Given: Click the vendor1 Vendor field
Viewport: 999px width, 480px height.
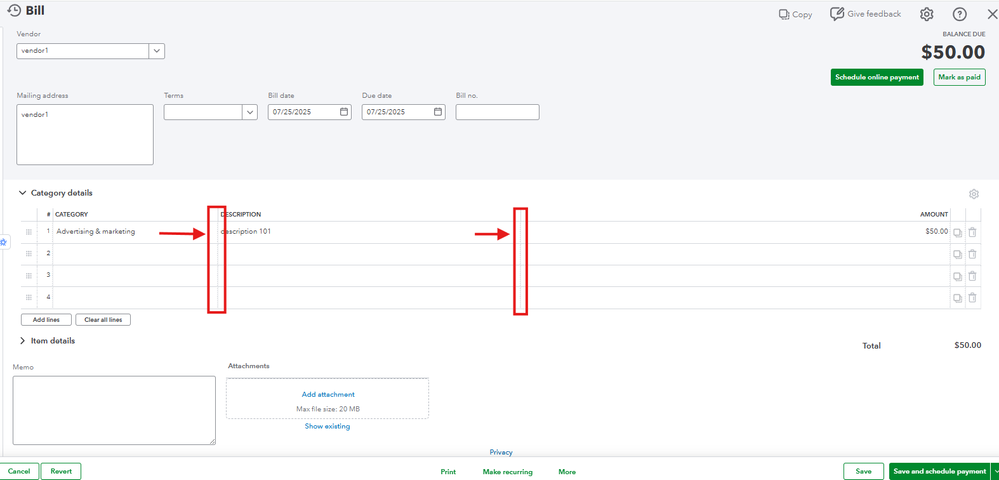Looking at the screenshot, I should (83, 51).
